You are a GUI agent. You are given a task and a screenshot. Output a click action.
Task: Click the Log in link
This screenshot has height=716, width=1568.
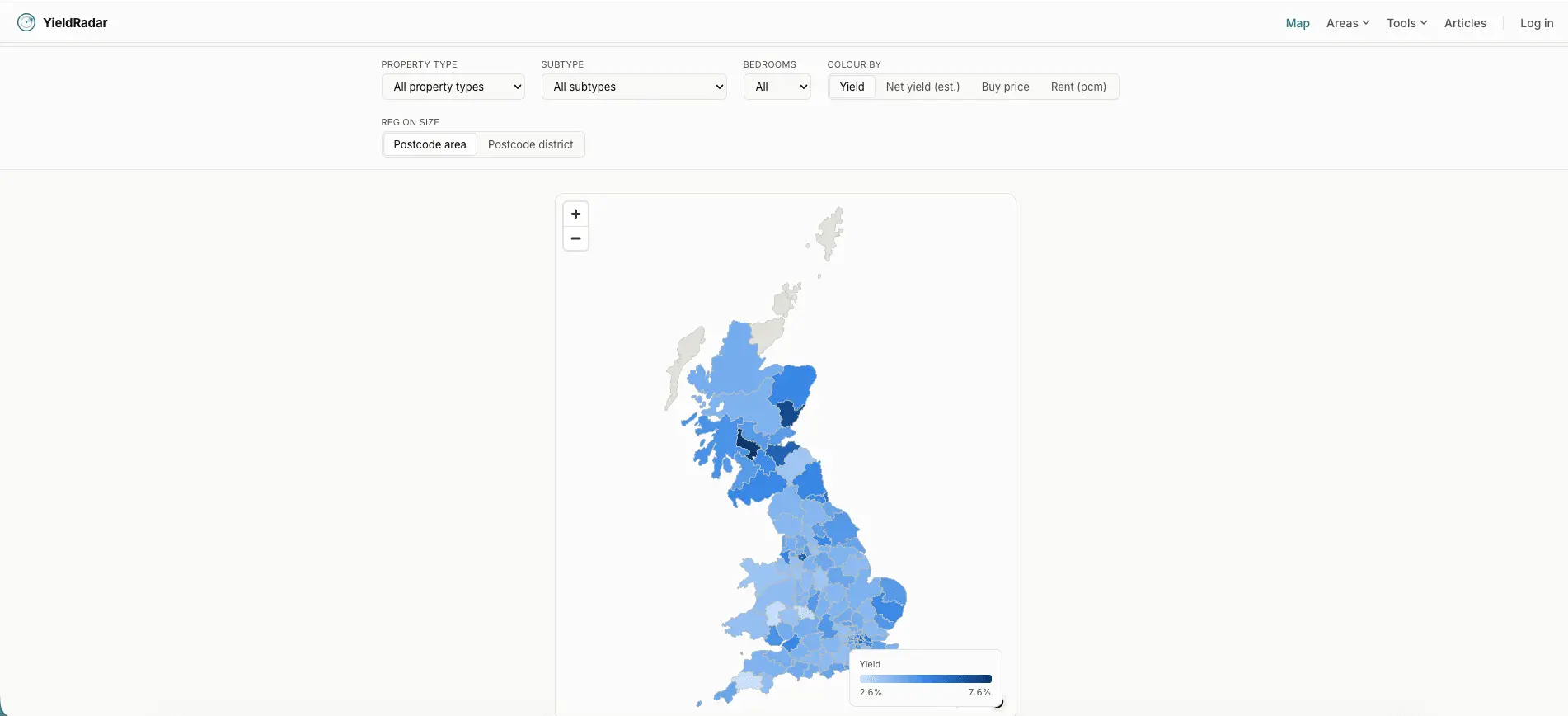[x=1537, y=23]
